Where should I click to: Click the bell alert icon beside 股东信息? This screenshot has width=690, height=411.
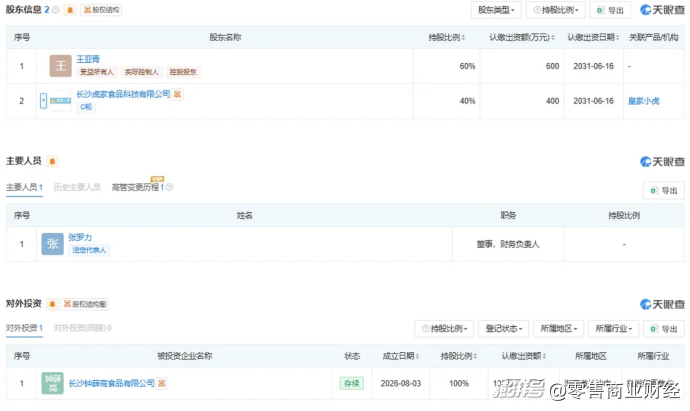pos(70,10)
